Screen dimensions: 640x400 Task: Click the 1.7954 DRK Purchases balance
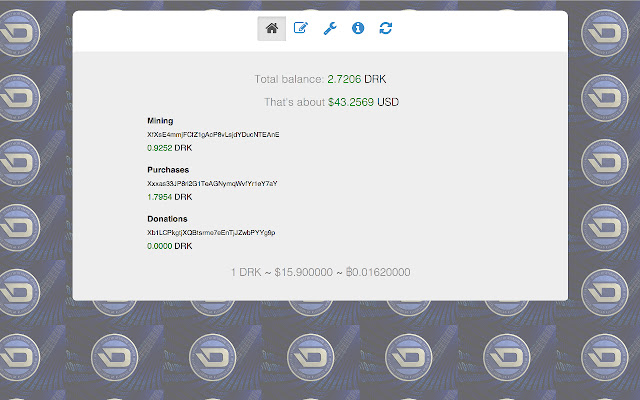169,197
